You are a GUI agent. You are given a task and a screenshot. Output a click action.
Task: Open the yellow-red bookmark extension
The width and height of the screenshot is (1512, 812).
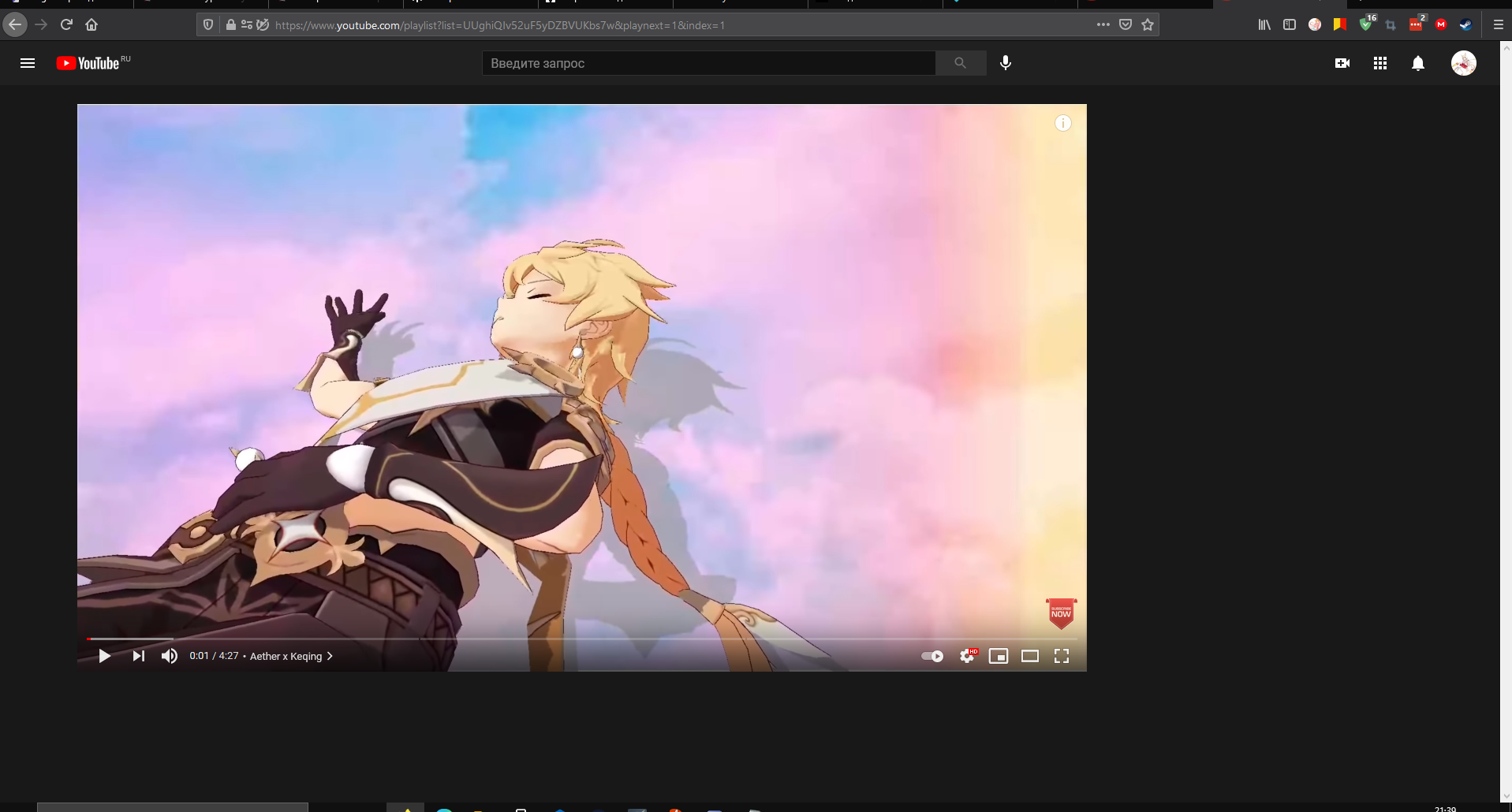(x=1339, y=24)
